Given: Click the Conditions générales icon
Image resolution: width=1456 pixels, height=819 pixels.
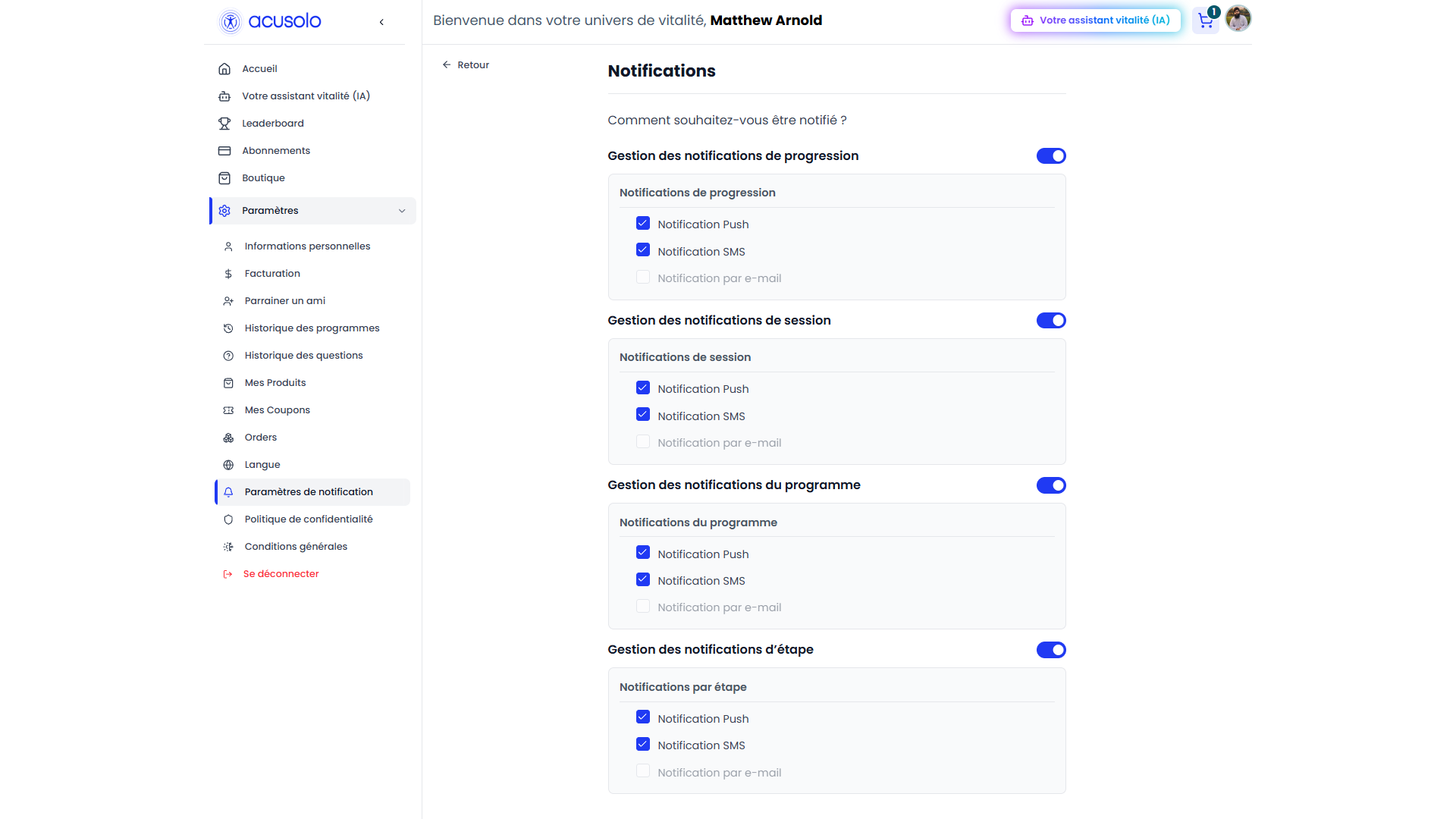Looking at the screenshot, I should pyautogui.click(x=228, y=547).
